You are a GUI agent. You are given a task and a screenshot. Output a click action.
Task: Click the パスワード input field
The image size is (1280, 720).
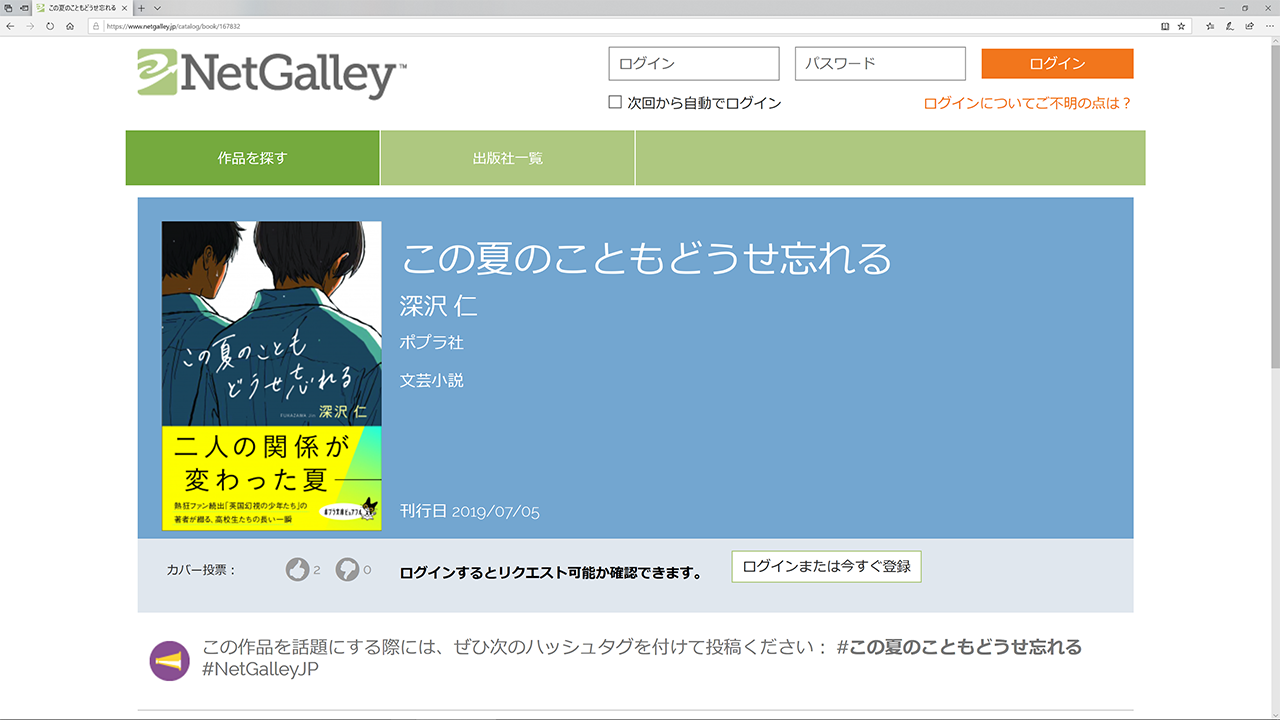pos(880,63)
